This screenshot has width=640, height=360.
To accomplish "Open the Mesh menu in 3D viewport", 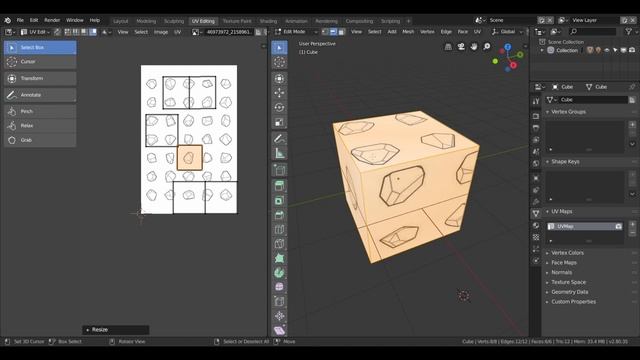I will 408,32.
